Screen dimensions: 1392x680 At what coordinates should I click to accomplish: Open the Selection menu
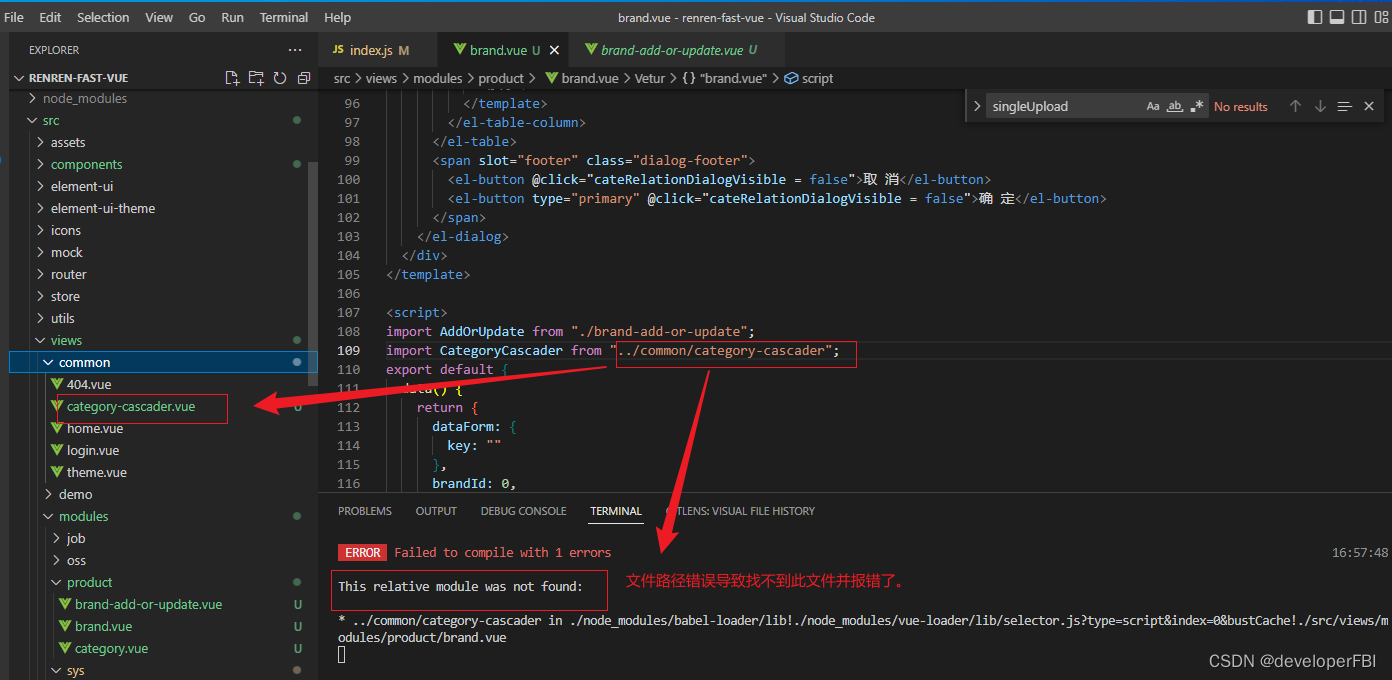pyautogui.click(x=103, y=17)
